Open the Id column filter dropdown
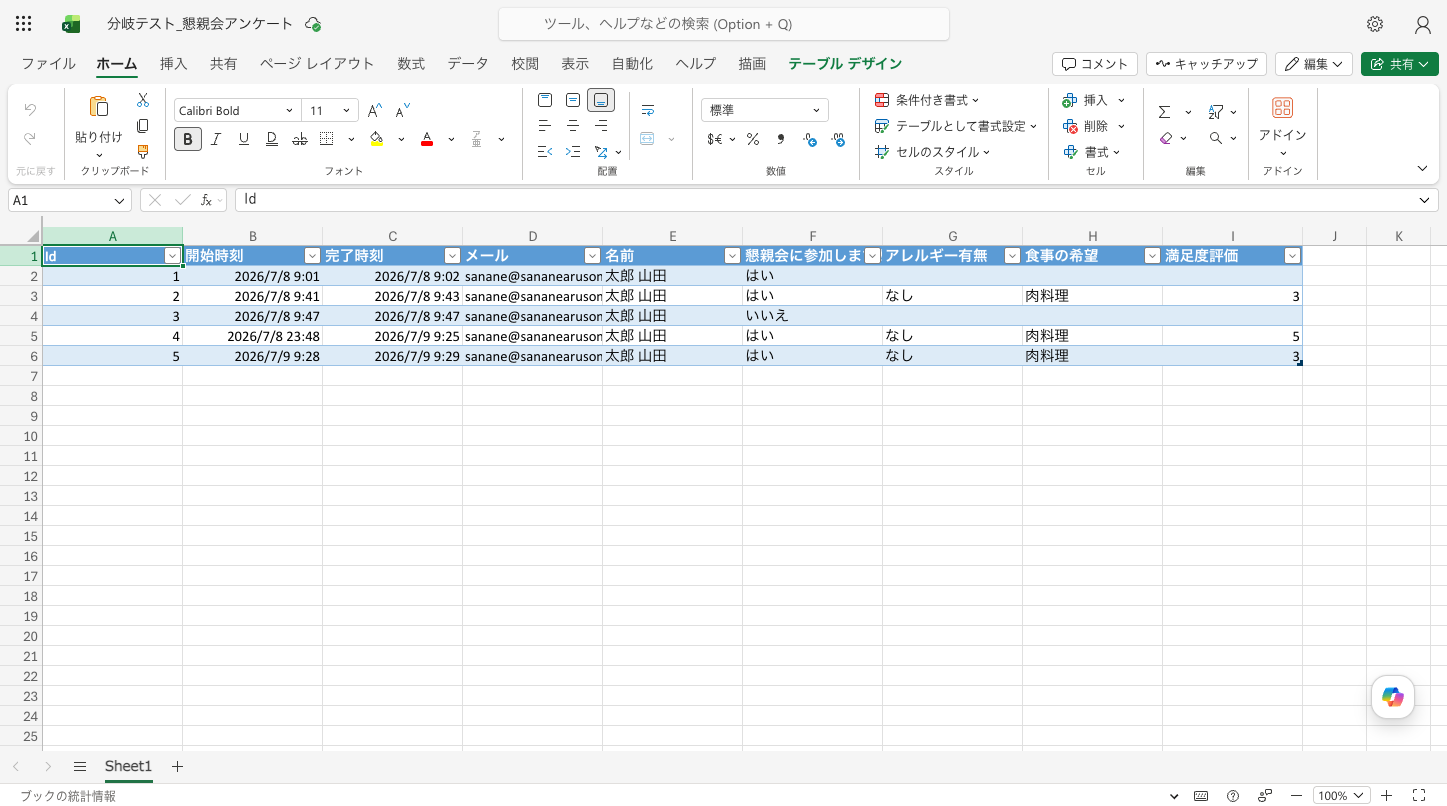The image size is (1447, 806). point(173,256)
